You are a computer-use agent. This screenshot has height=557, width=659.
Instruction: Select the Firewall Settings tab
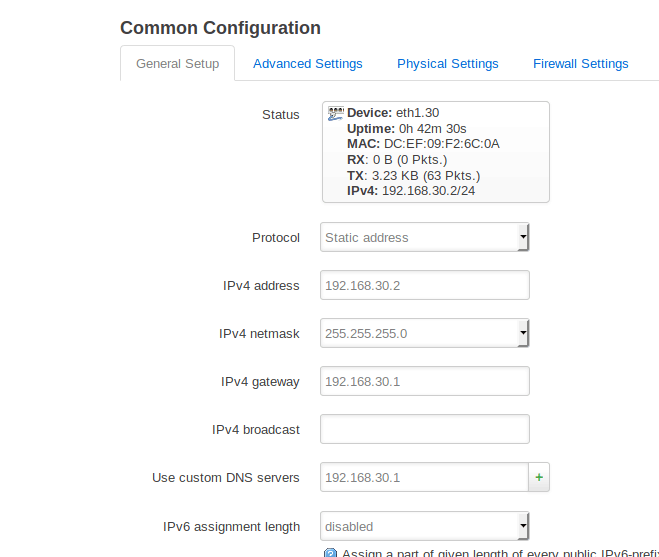coord(580,64)
